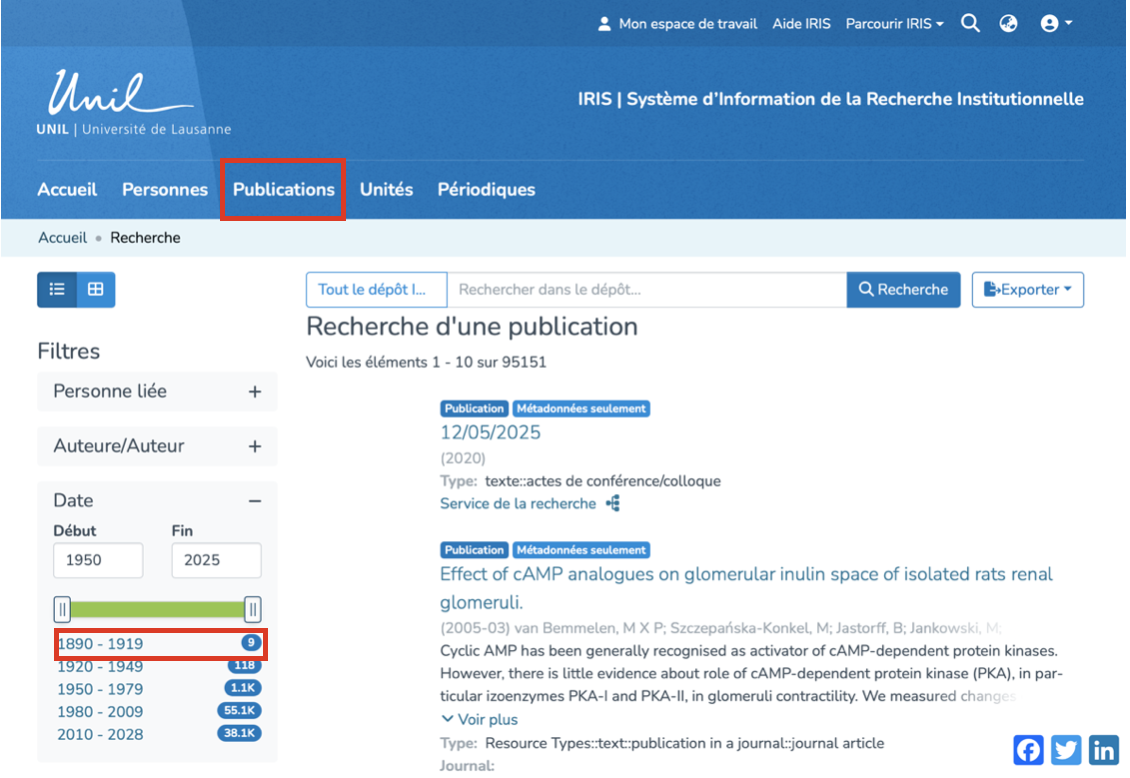Open the language globe icon
1130x778 pixels.
(1008, 23)
